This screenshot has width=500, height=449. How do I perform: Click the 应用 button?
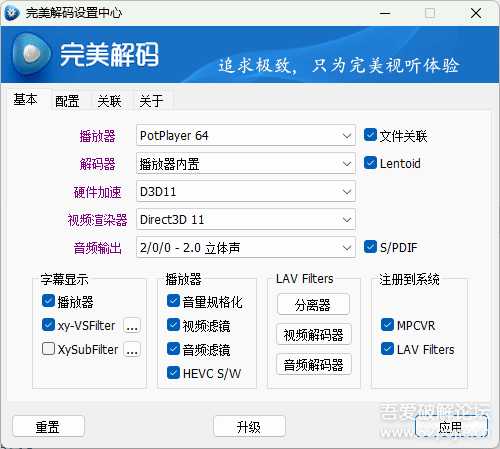pos(451,426)
